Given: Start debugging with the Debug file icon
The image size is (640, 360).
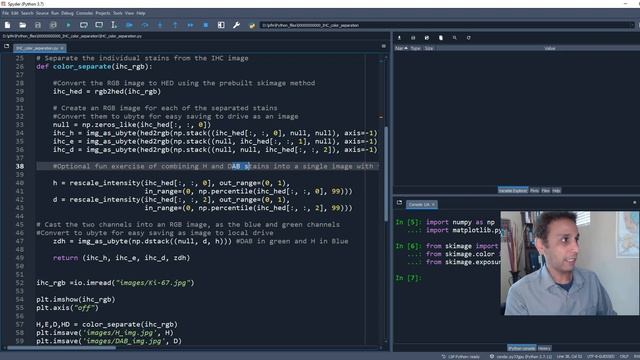Looking at the screenshot, I should tap(129, 25).
